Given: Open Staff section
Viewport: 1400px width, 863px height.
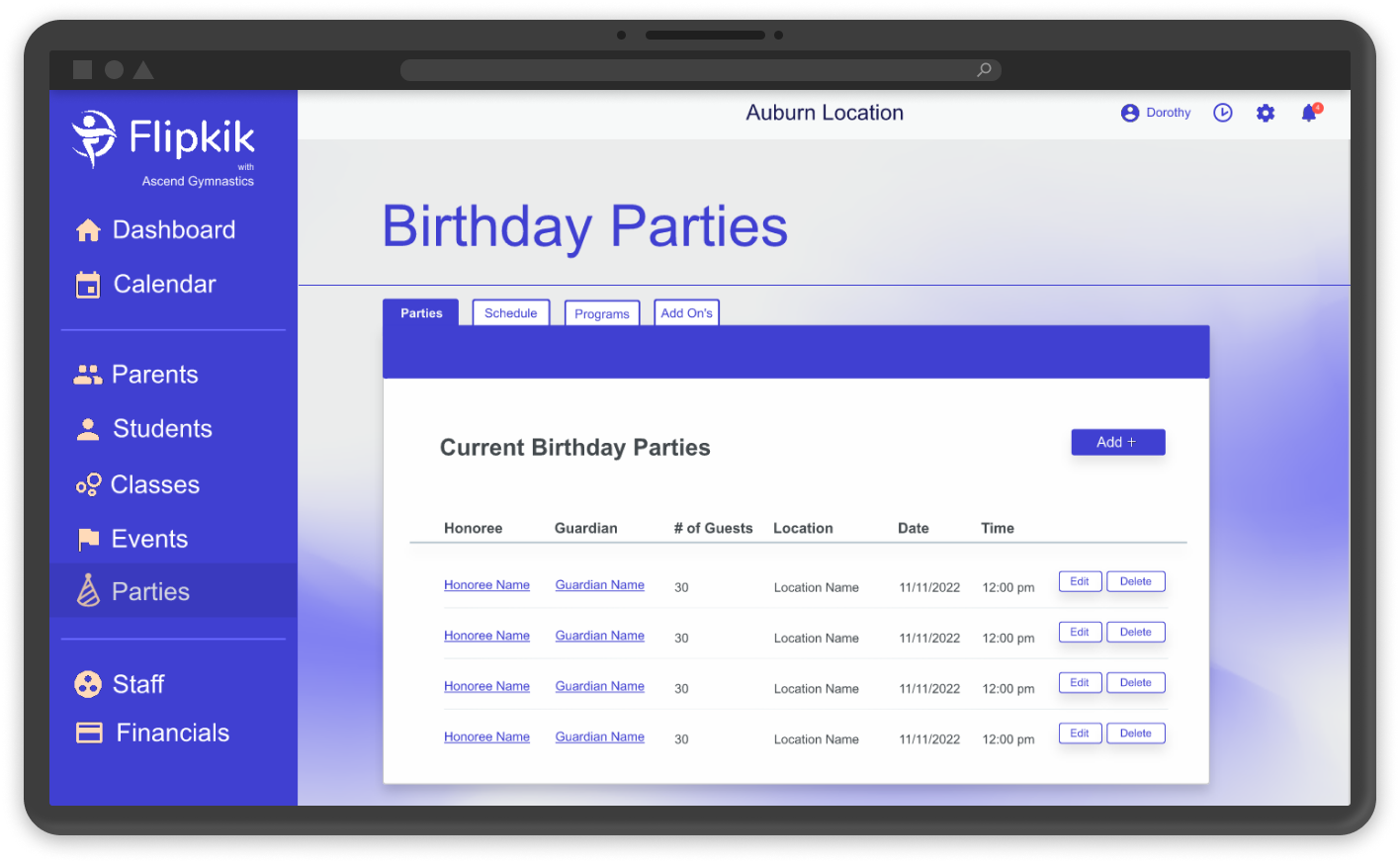Looking at the screenshot, I should pyautogui.click(x=138, y=684).
